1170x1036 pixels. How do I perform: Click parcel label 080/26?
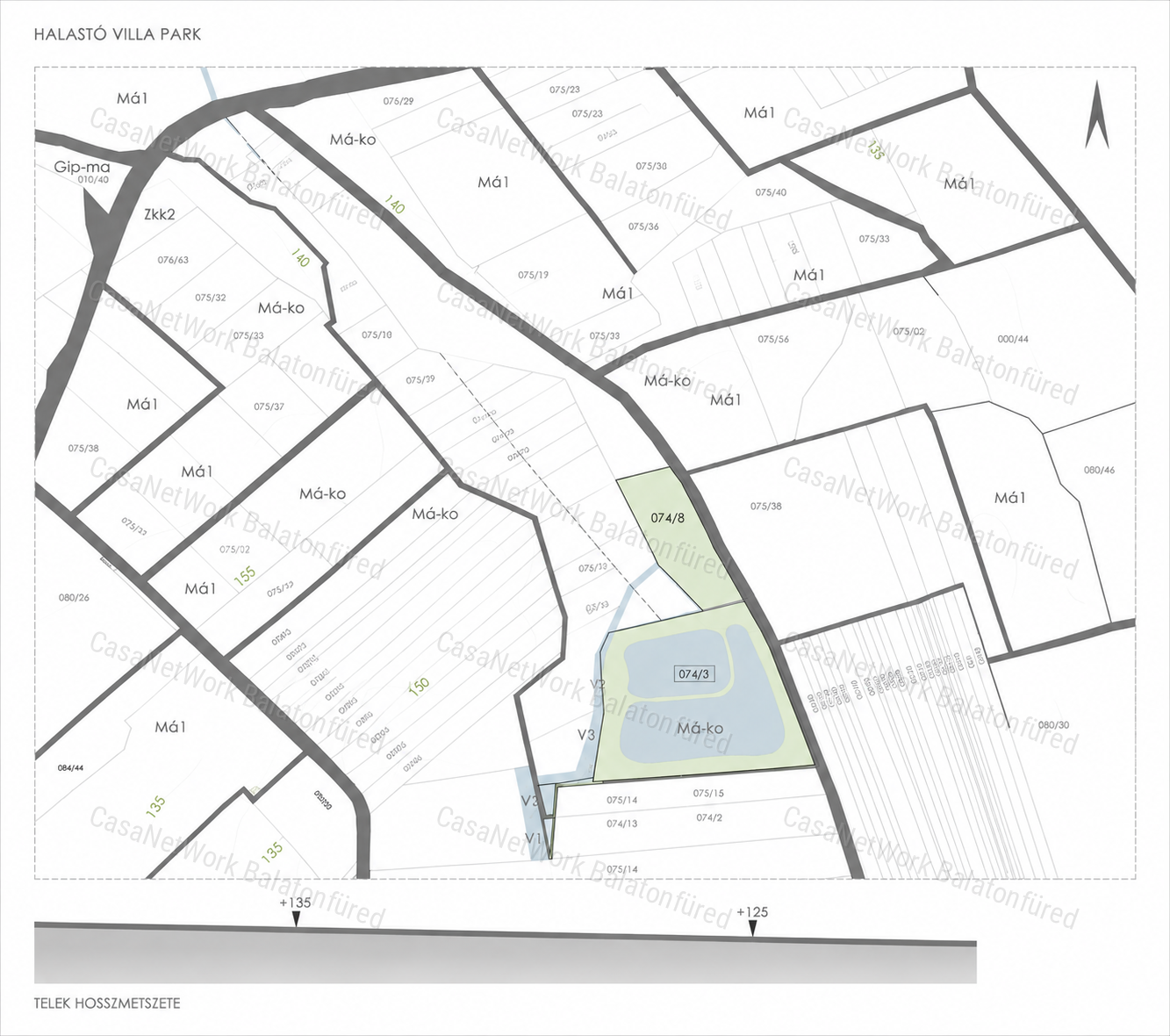pyautogui.click(x=74, y=598)
